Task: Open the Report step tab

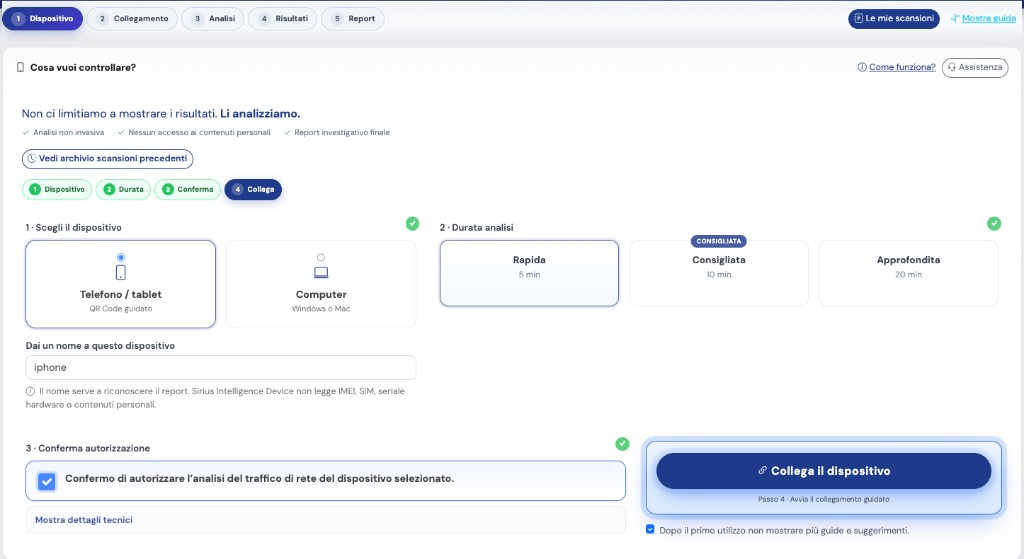Action: pyautogui.click(x=353, y=18)
